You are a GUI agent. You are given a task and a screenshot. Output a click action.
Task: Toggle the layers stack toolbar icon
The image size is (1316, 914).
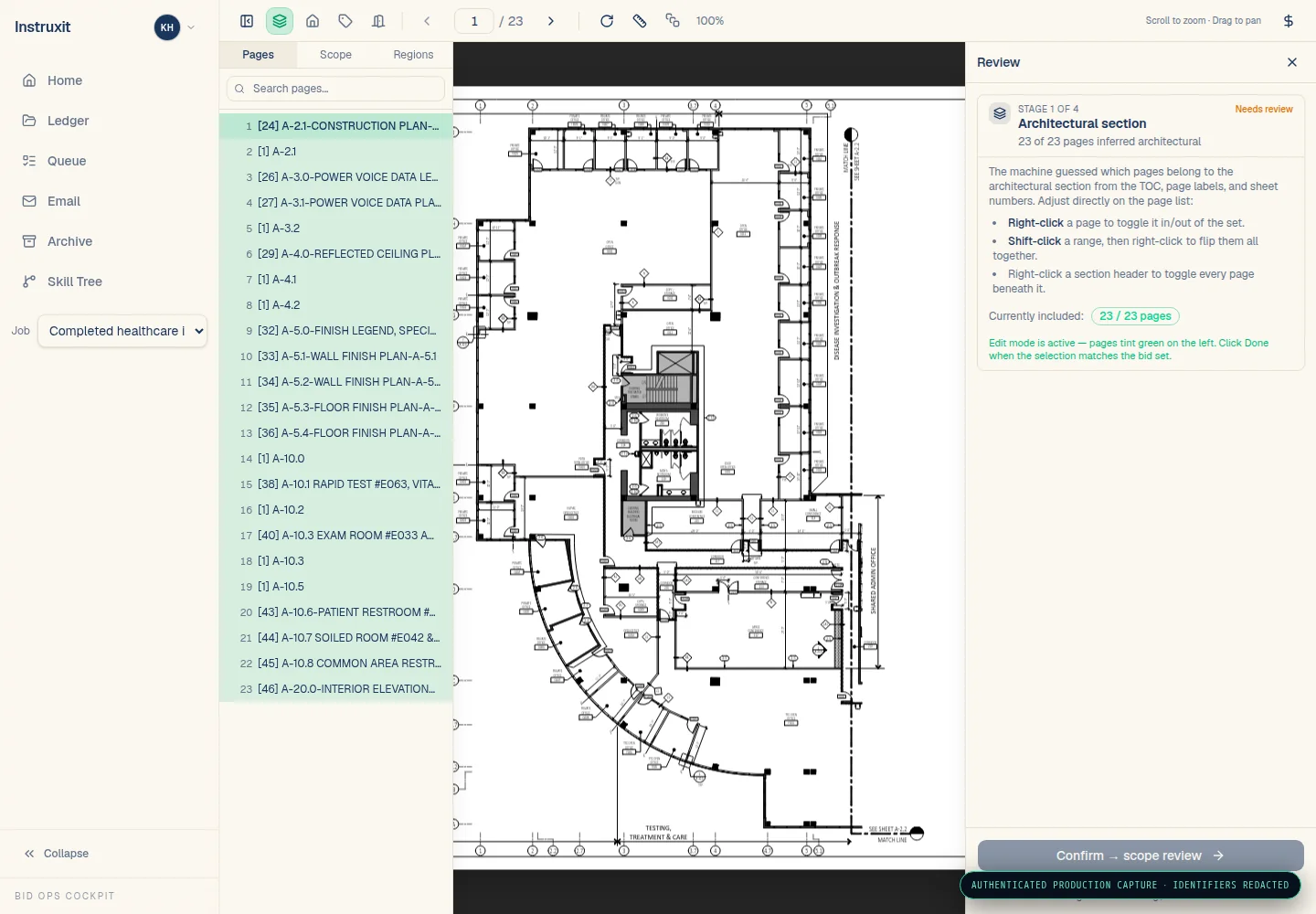[x=280, y=21]
